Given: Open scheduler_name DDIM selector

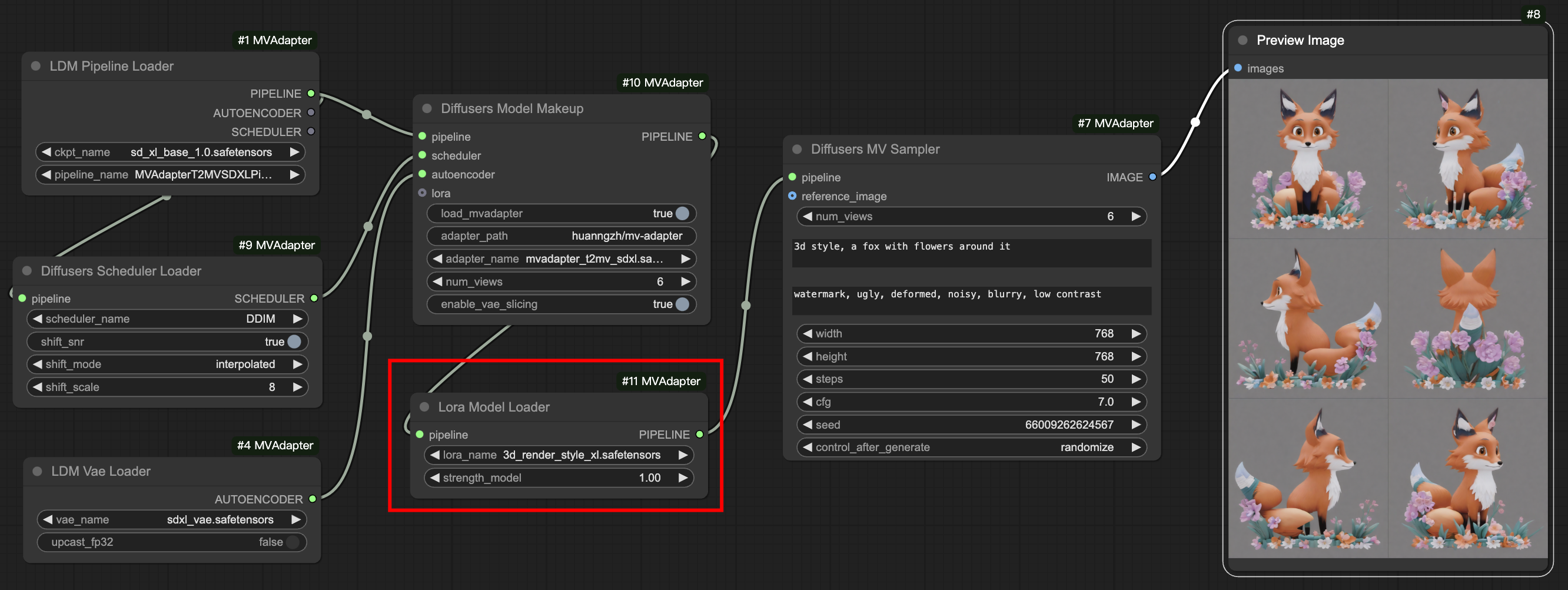Looking at the screenshot, I should click(x=167, y=319).
